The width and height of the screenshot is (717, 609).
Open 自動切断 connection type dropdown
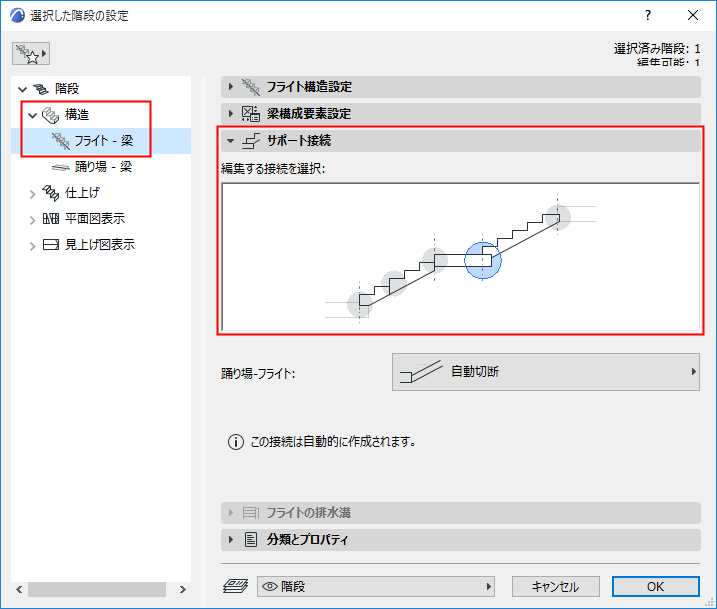546,372
